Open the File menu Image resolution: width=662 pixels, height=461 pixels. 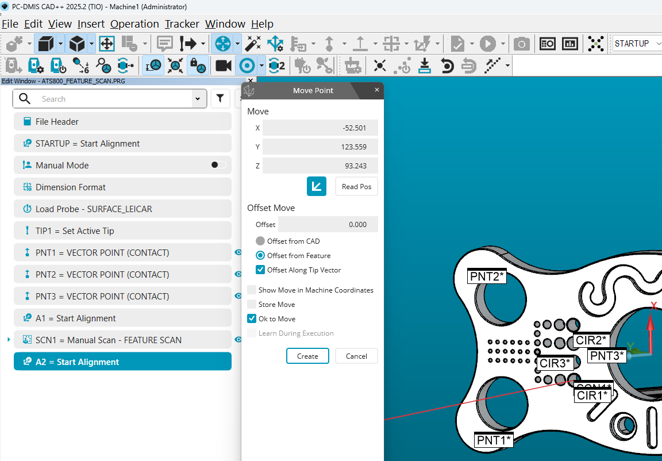(x=10, y=24)
